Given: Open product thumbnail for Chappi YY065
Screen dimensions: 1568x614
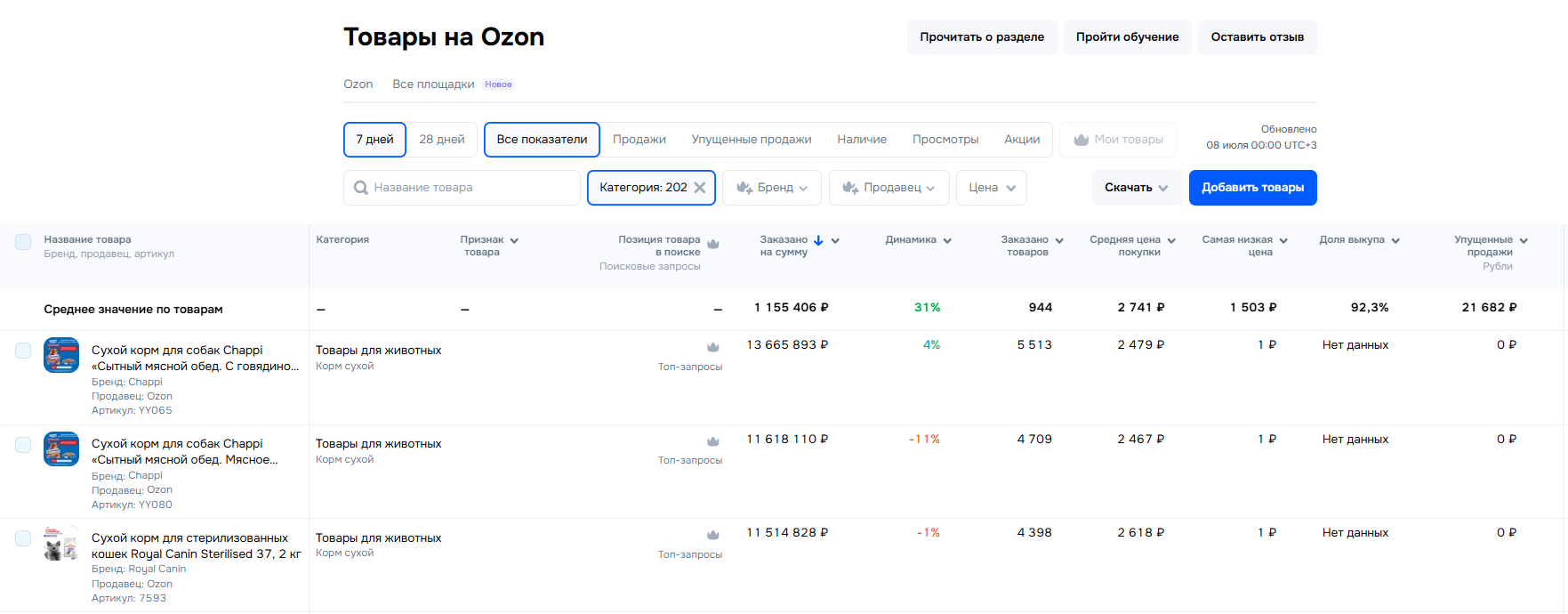Looking at the screenshot, I should point(61,355).
